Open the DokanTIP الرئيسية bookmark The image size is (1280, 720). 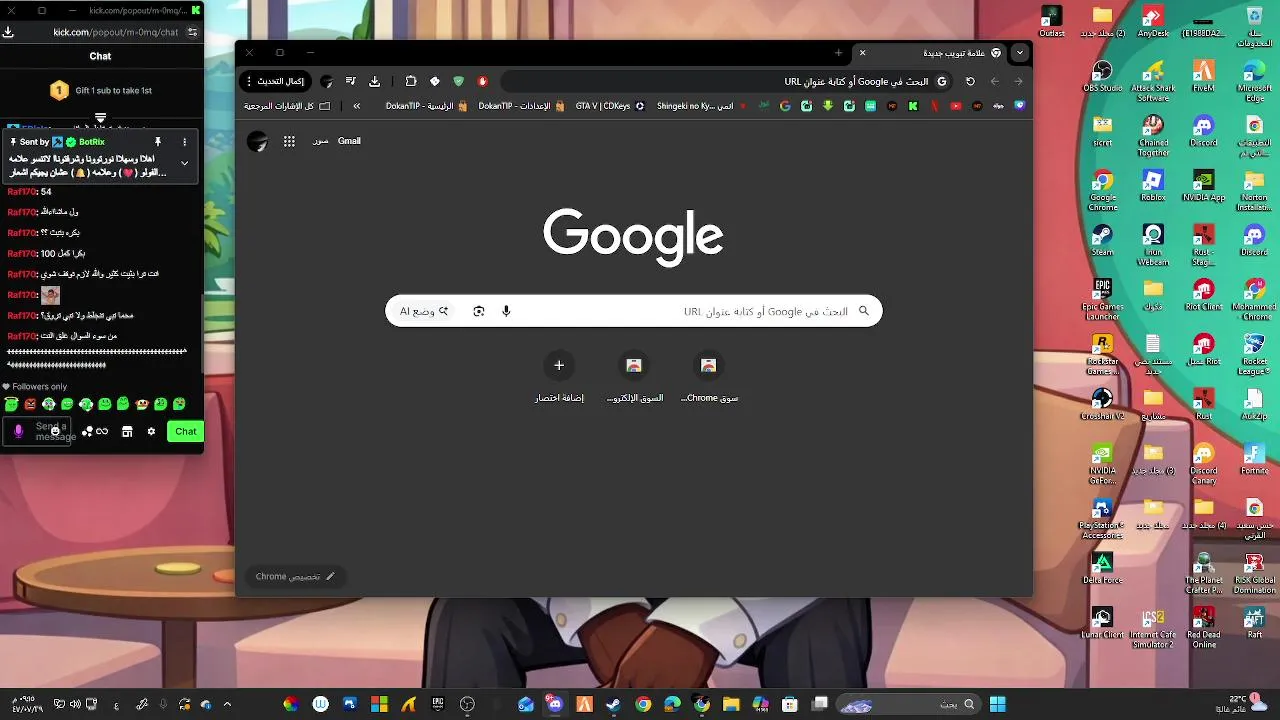427,106
